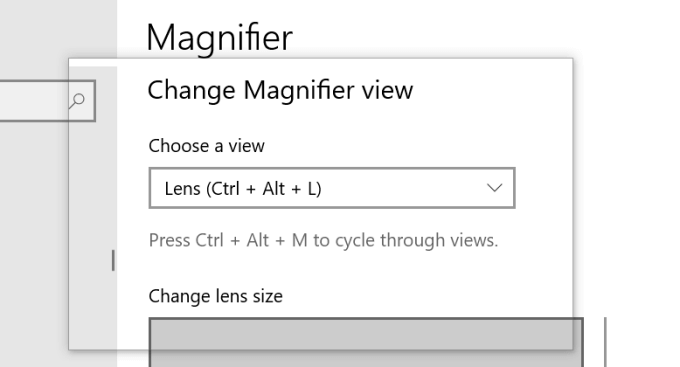The width and height of the screenshot is (680, 367).
Task: Open the Lens (Ctrl + Alt + L) dropdown
Action: [x=332, y=188]
